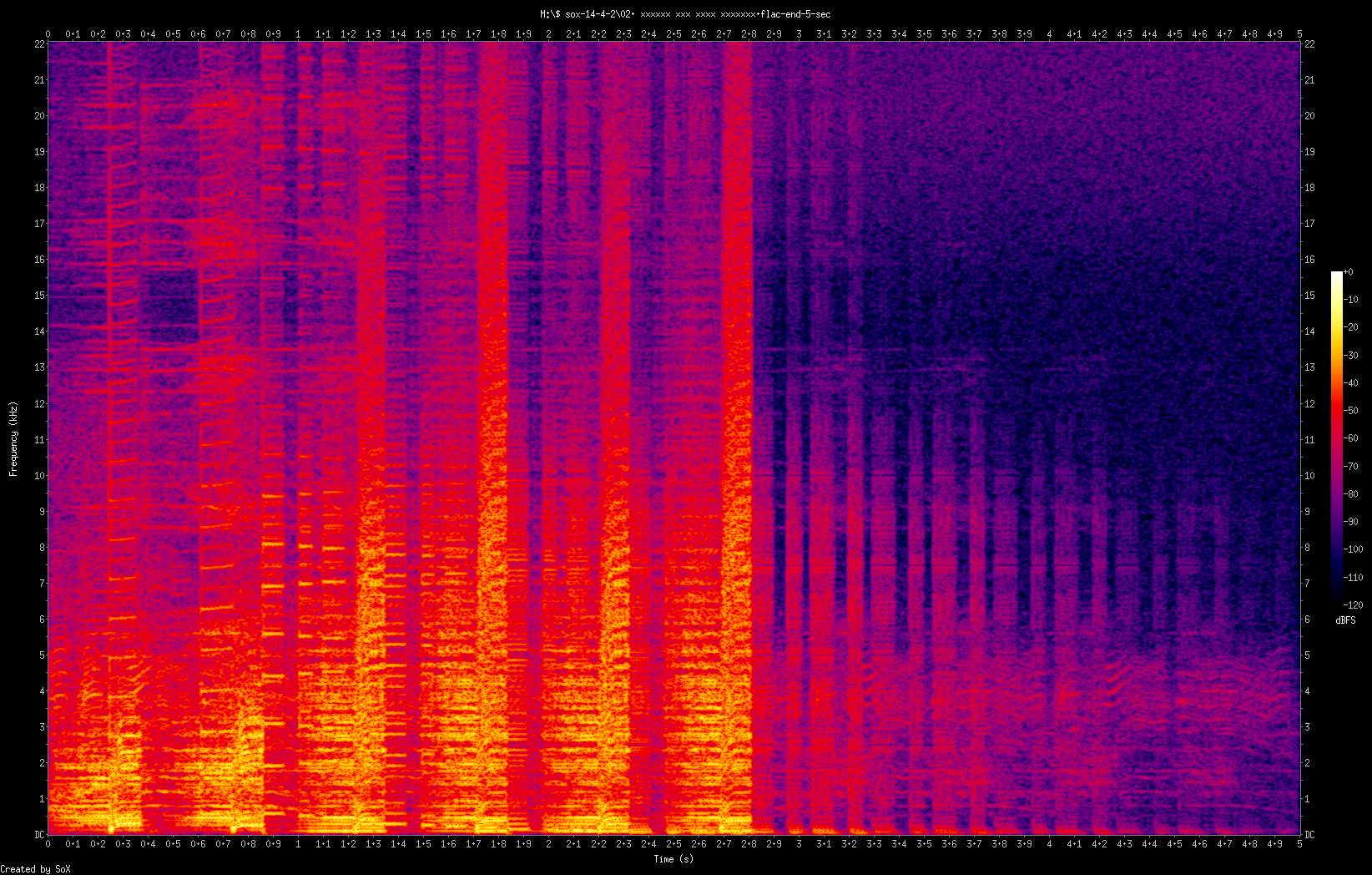Click the 'DC' label on left frequency axis

(x=38, y=834)
